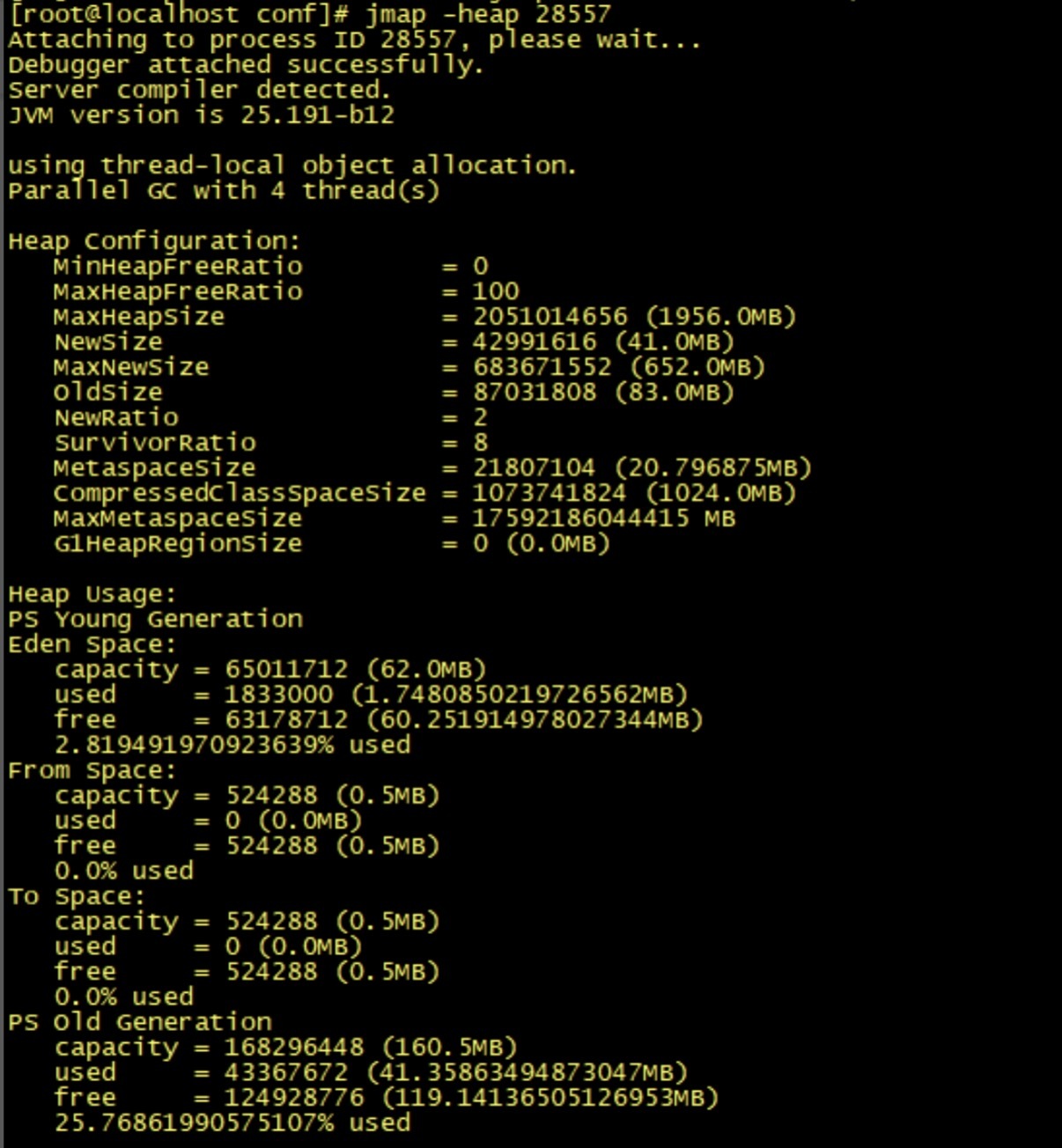Click the Old Generation used value 43367672
This screenshot has width=1062, height=1148.
pyautogui.click(x=286, y=1072)
